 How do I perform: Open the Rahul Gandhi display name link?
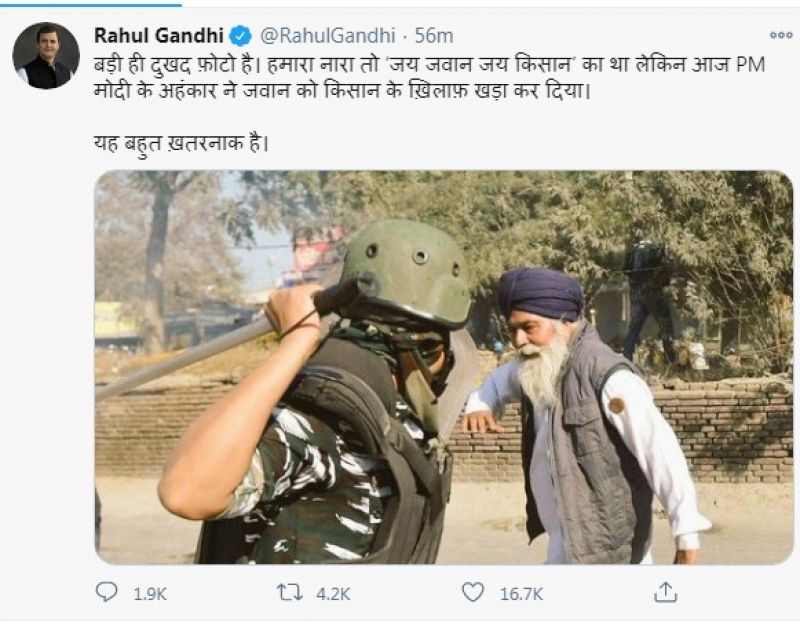click(x=158, y=35)
